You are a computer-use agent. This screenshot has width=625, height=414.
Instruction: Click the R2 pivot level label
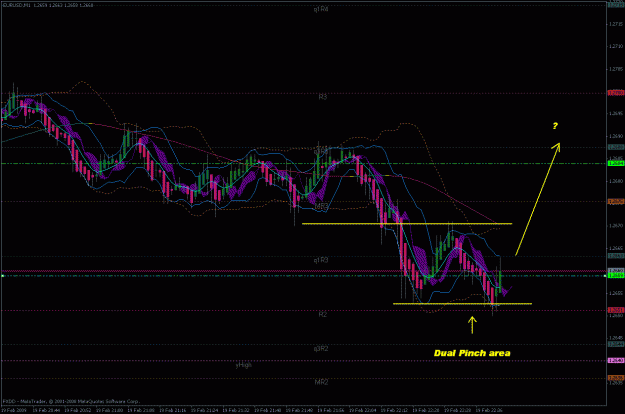[x=323, y=314]
